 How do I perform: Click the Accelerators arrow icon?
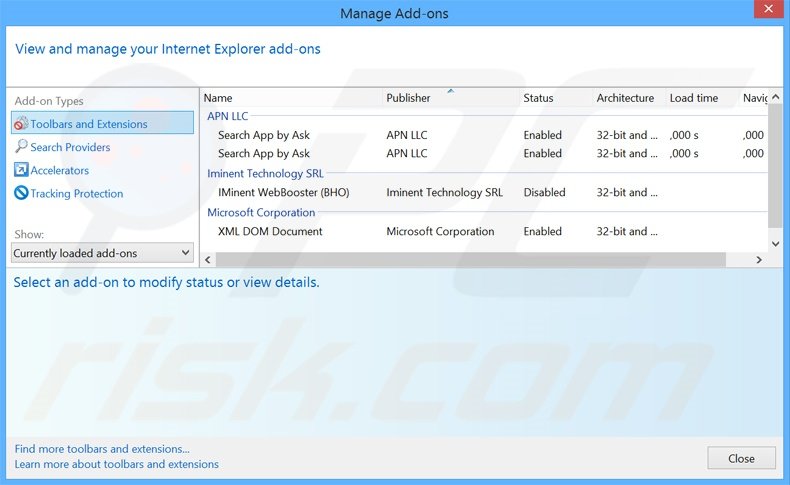[21, 170]
